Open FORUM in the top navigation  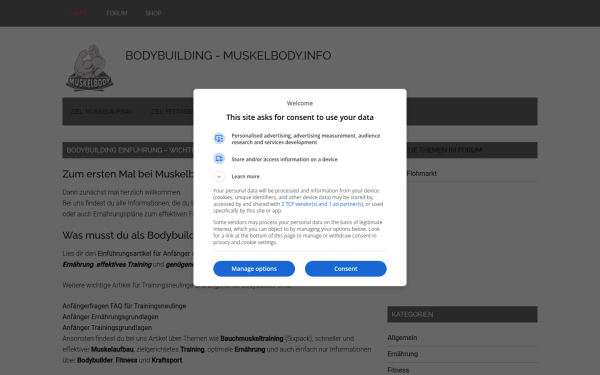pos(117,13)
